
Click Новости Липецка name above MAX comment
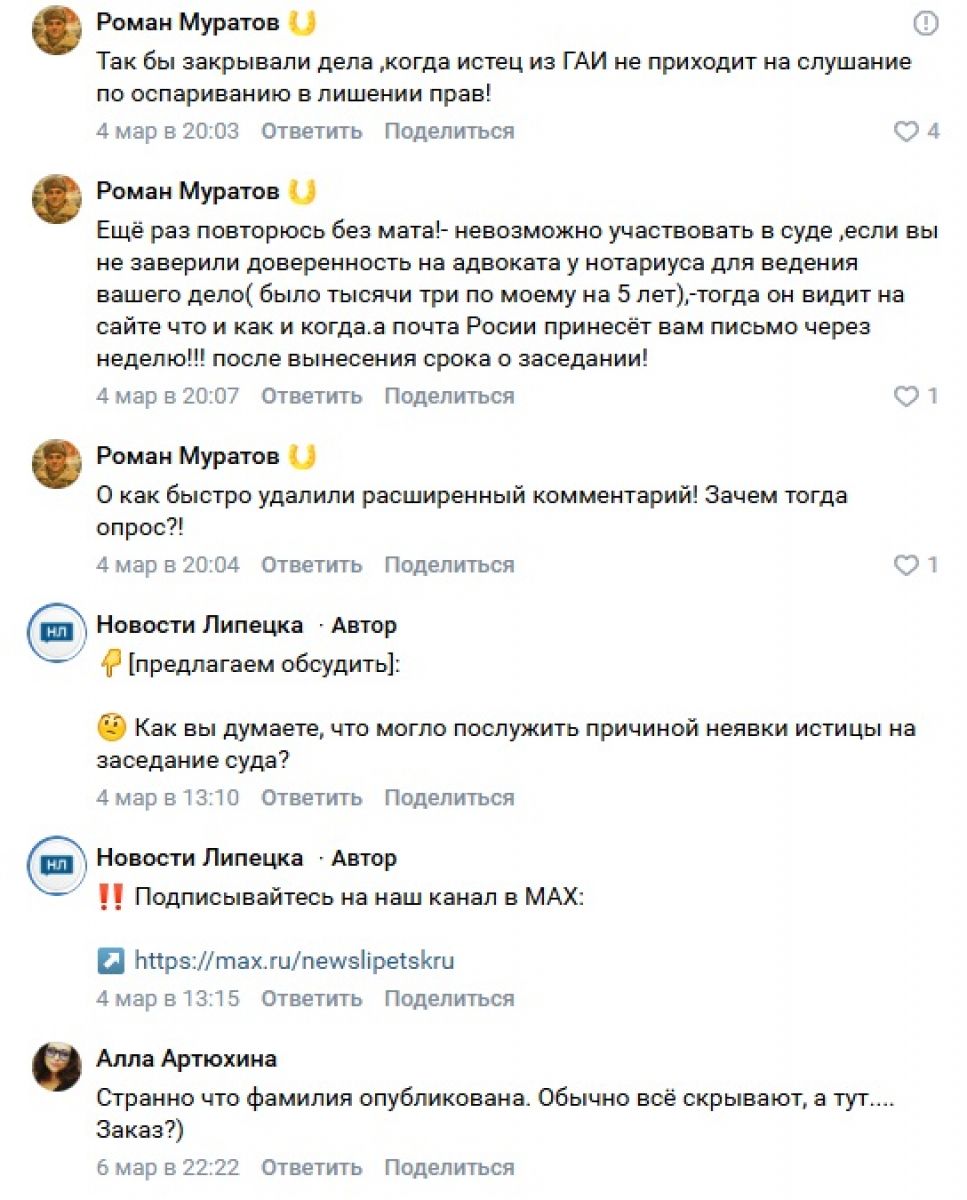(200, 857)
